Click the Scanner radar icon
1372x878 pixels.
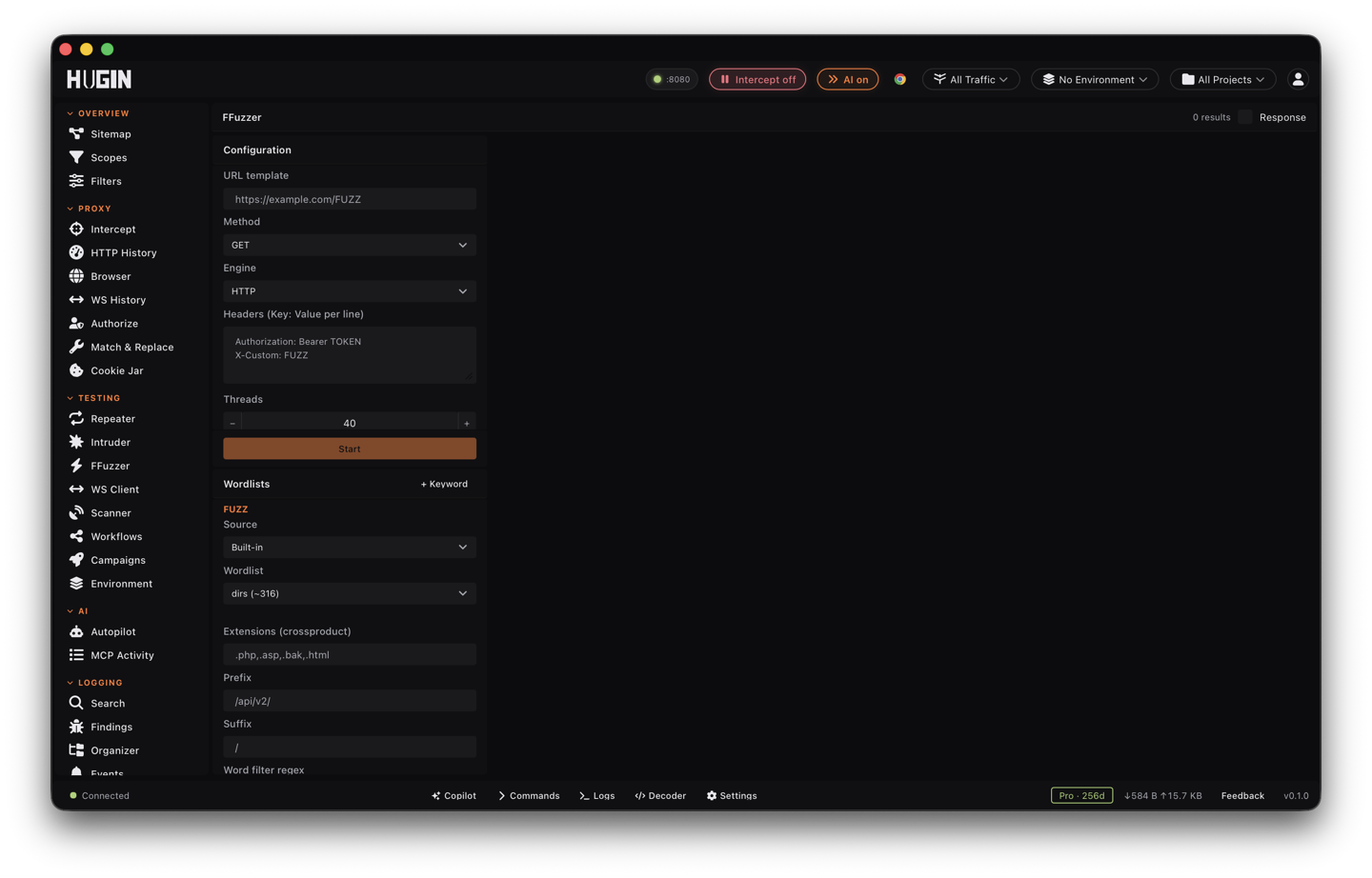click(x=76, y=512)
